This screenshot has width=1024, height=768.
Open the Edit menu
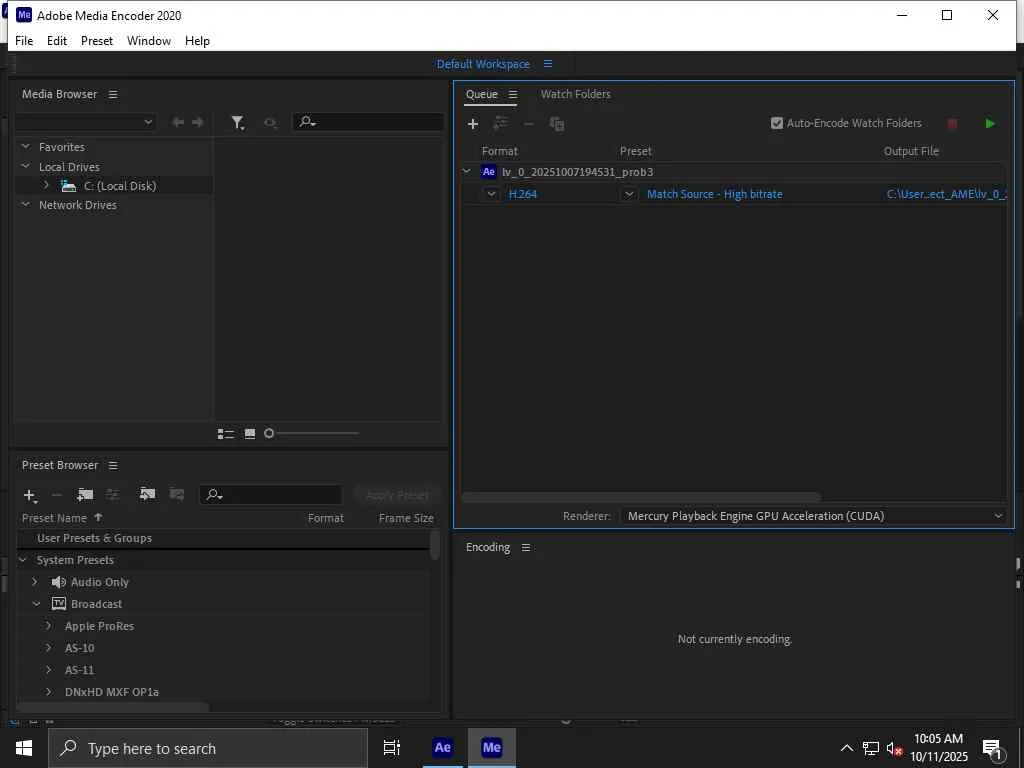click(57, 40)
